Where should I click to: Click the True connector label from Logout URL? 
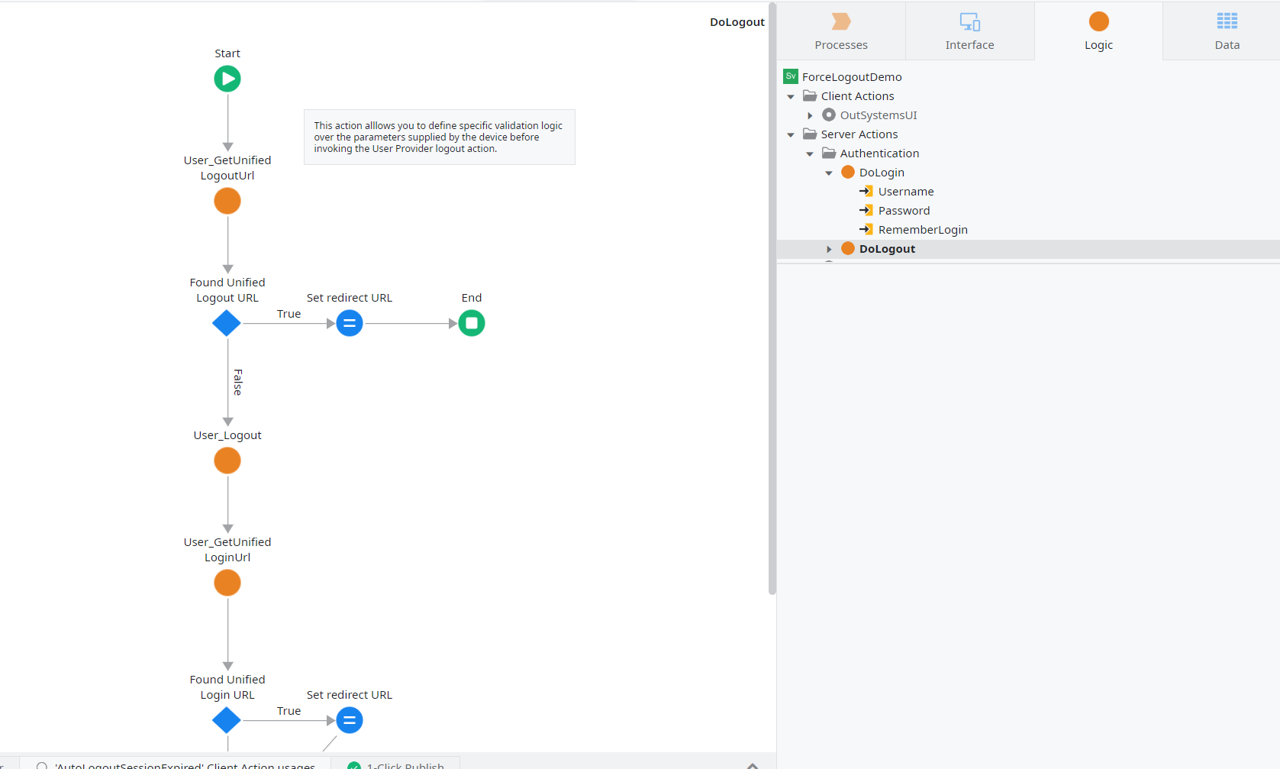[x=289, y=314]
